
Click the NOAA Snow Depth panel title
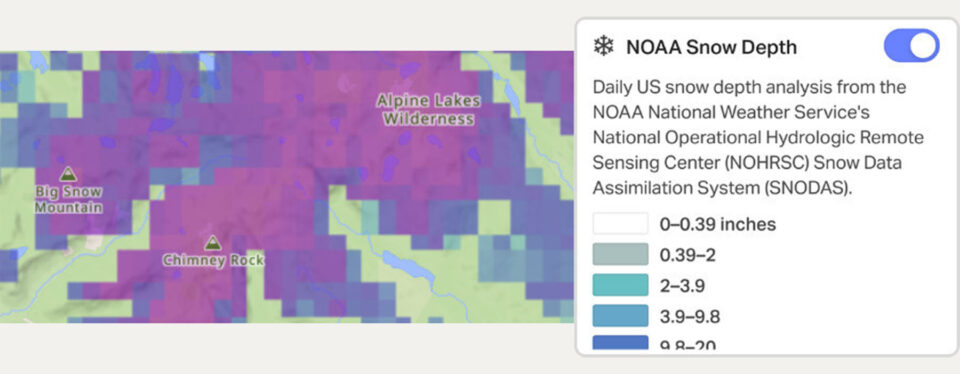coord(711,47)
